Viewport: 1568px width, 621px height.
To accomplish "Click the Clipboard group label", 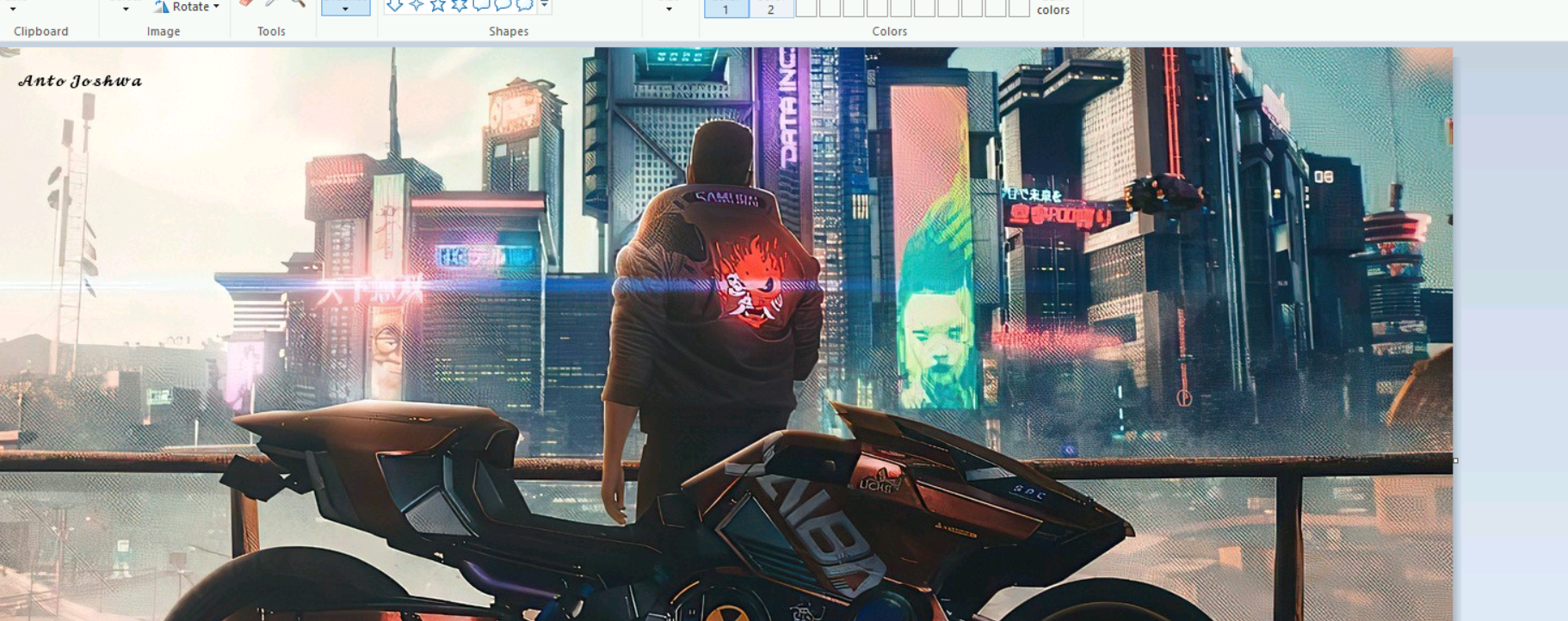I will pos(40,31).
